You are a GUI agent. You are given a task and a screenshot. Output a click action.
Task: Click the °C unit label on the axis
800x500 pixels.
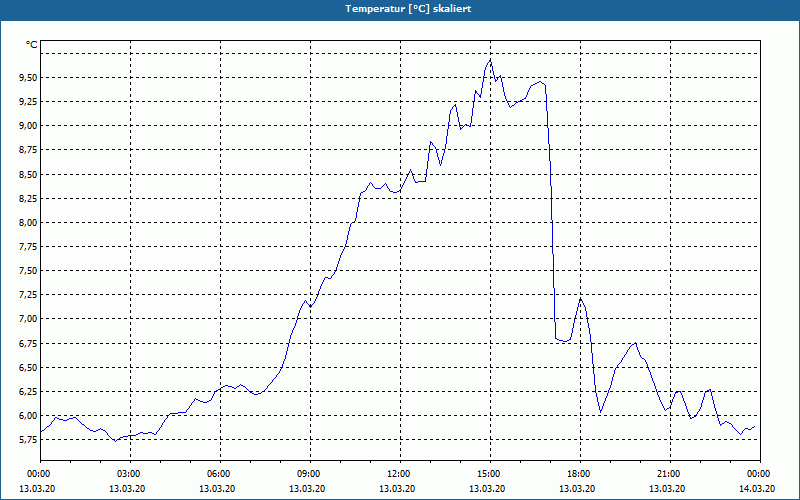click(x=32, y=45)
